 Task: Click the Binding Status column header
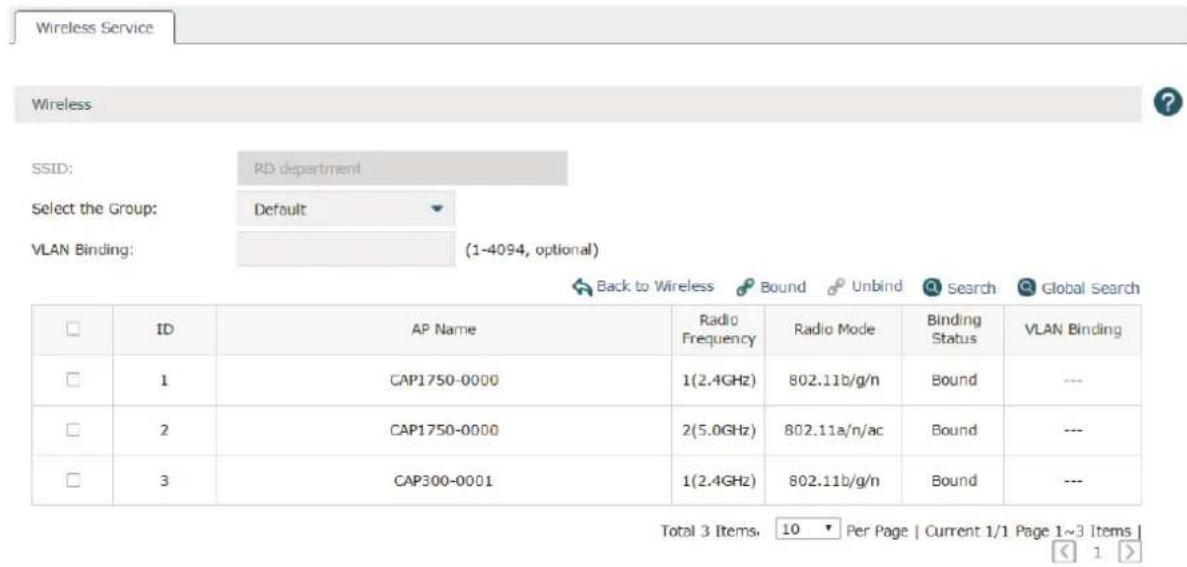click(x=954, y=329)
